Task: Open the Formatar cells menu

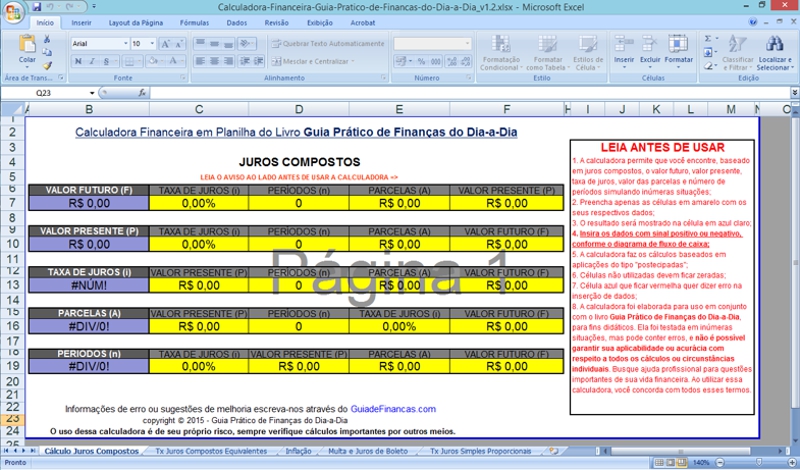Action: (679, 53)
